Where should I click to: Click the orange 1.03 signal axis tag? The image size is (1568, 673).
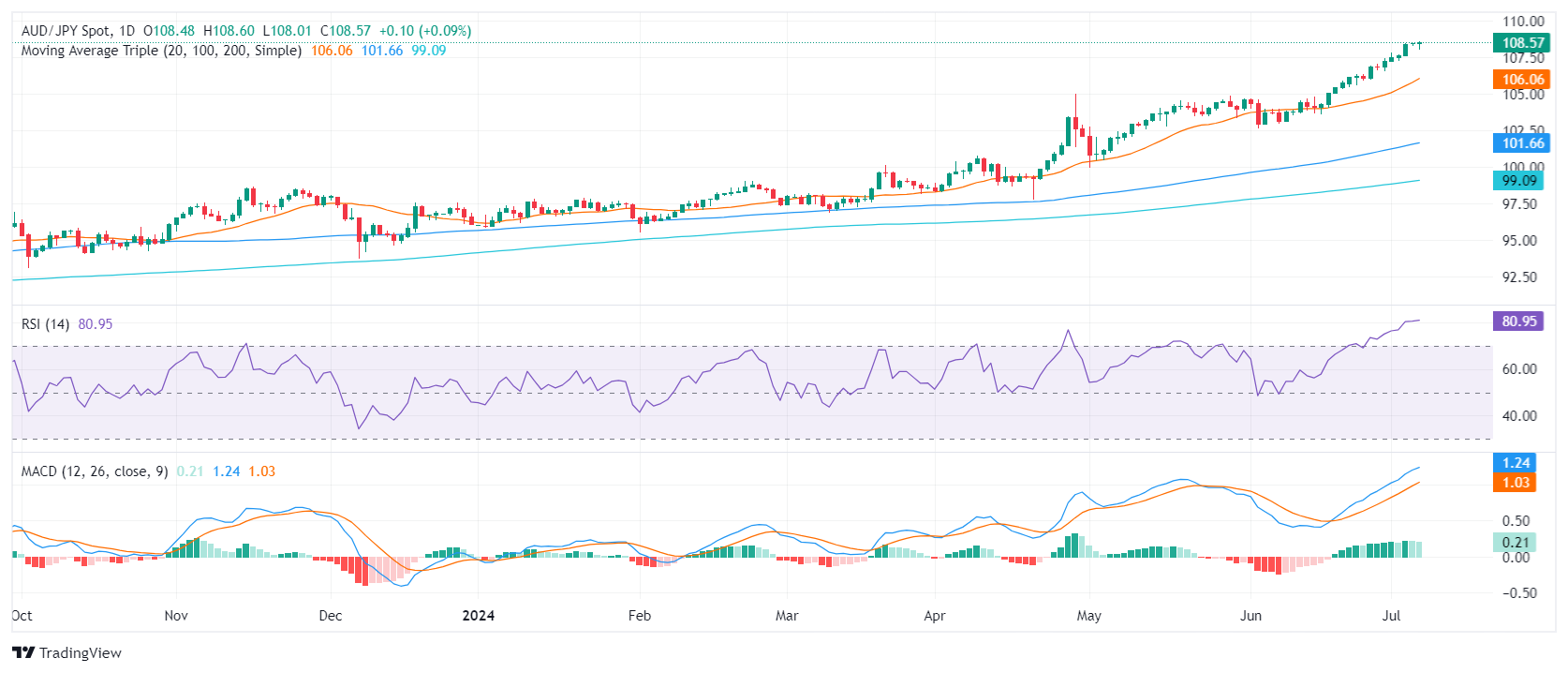point(1516,483)
